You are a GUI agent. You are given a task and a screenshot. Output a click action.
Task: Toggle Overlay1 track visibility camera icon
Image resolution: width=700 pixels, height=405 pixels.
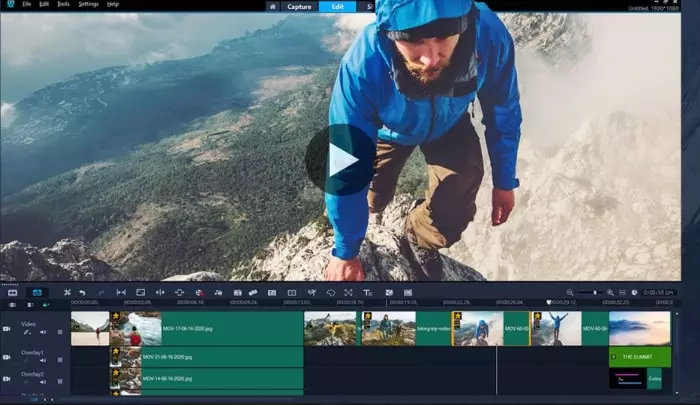pyautogui.click(x=7, y=357)
